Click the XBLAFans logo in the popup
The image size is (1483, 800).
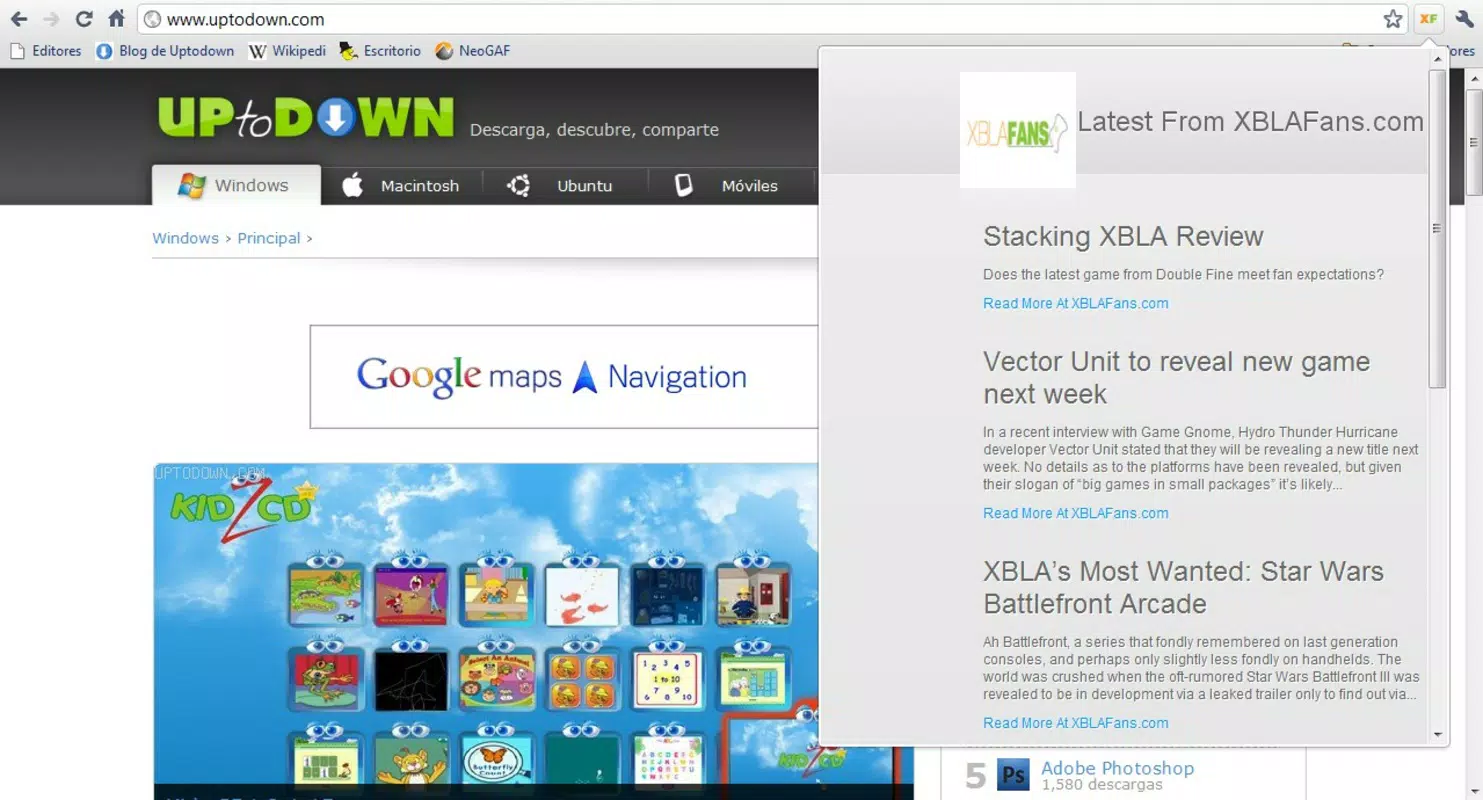point(1017,130)
